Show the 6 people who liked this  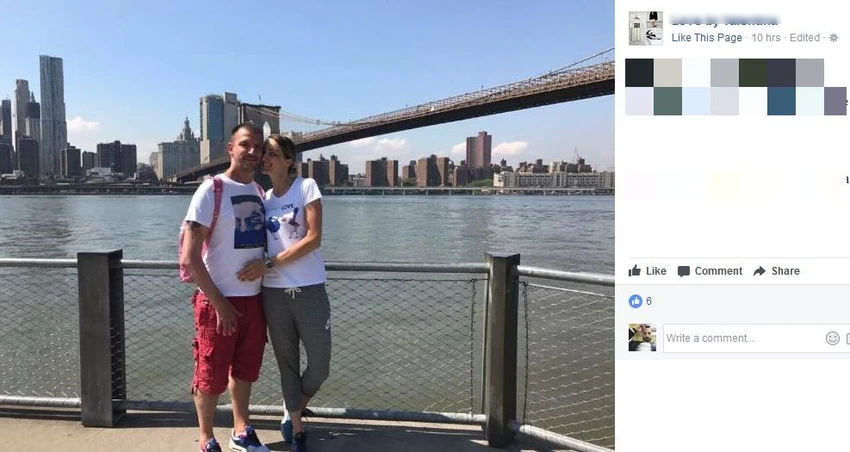pyautogui.click(x=649, y=301)
